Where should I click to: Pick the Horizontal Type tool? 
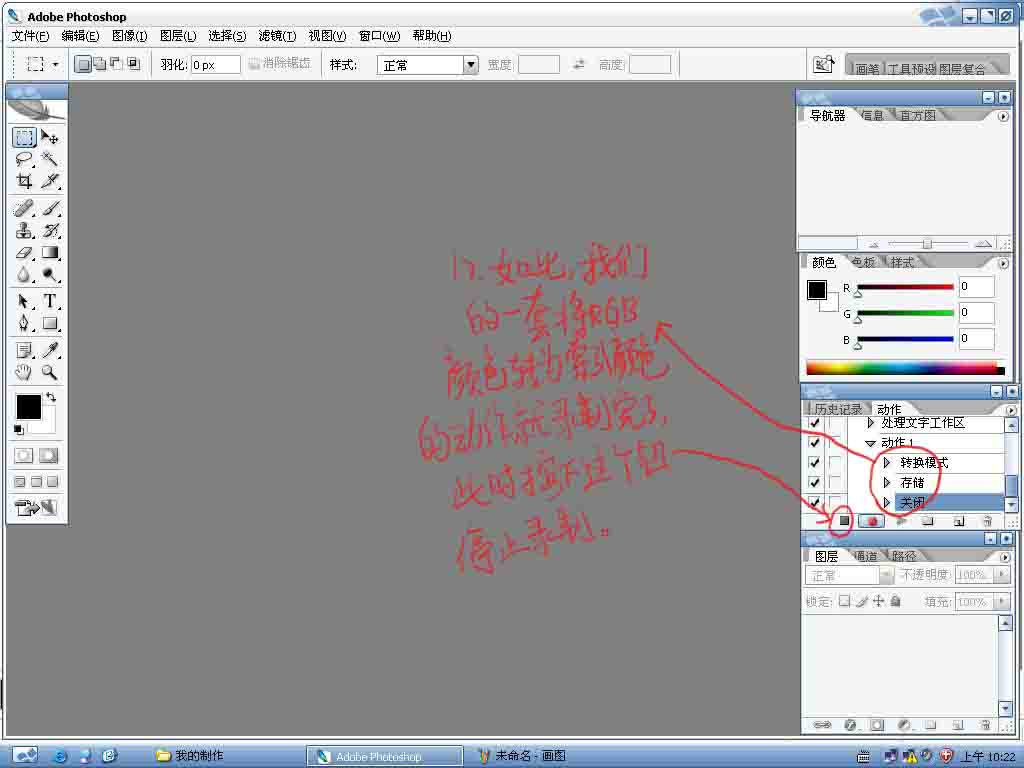pyautogui.click(x=49, y=301)
